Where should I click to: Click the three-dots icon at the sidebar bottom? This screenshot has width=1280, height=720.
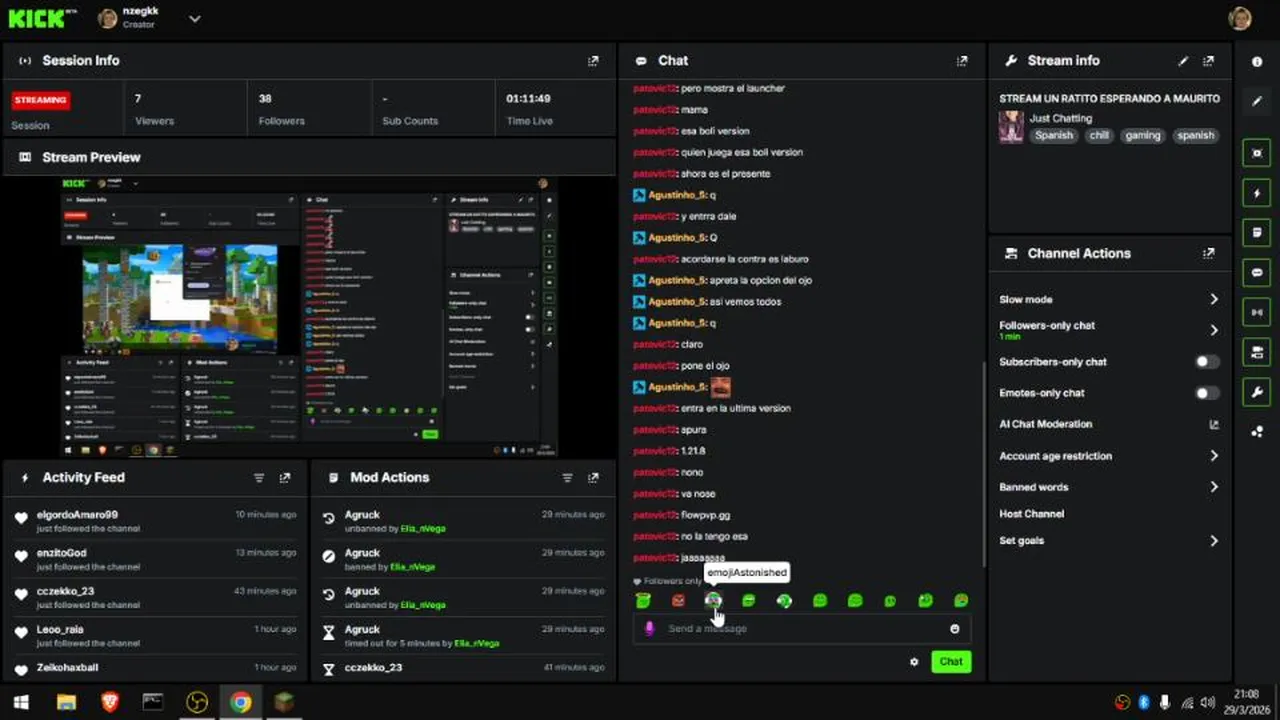(x=1257, y=432)
